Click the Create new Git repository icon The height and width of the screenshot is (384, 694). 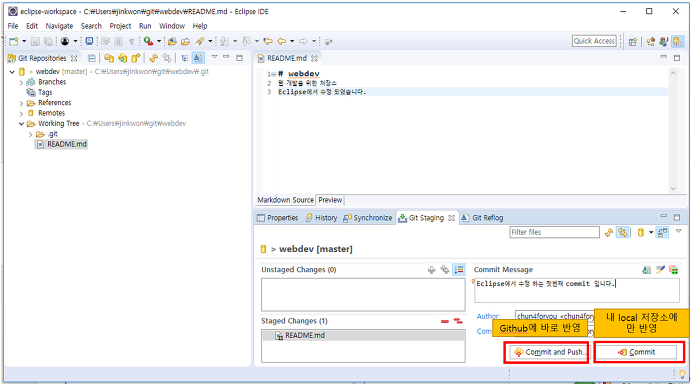tap(136, 58)
